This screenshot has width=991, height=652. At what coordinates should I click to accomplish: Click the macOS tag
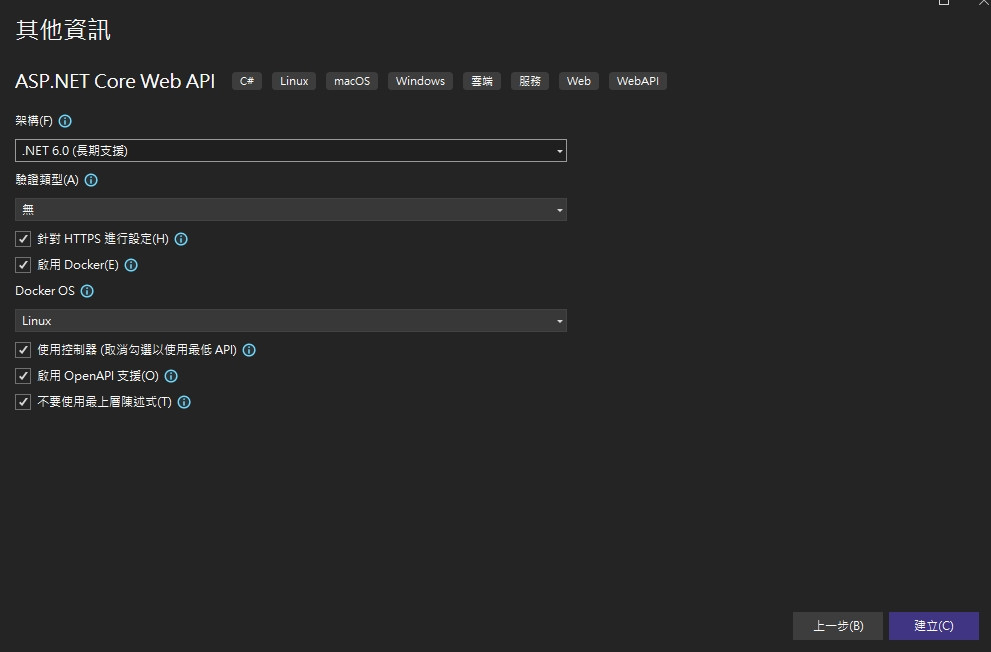point(352,81)
